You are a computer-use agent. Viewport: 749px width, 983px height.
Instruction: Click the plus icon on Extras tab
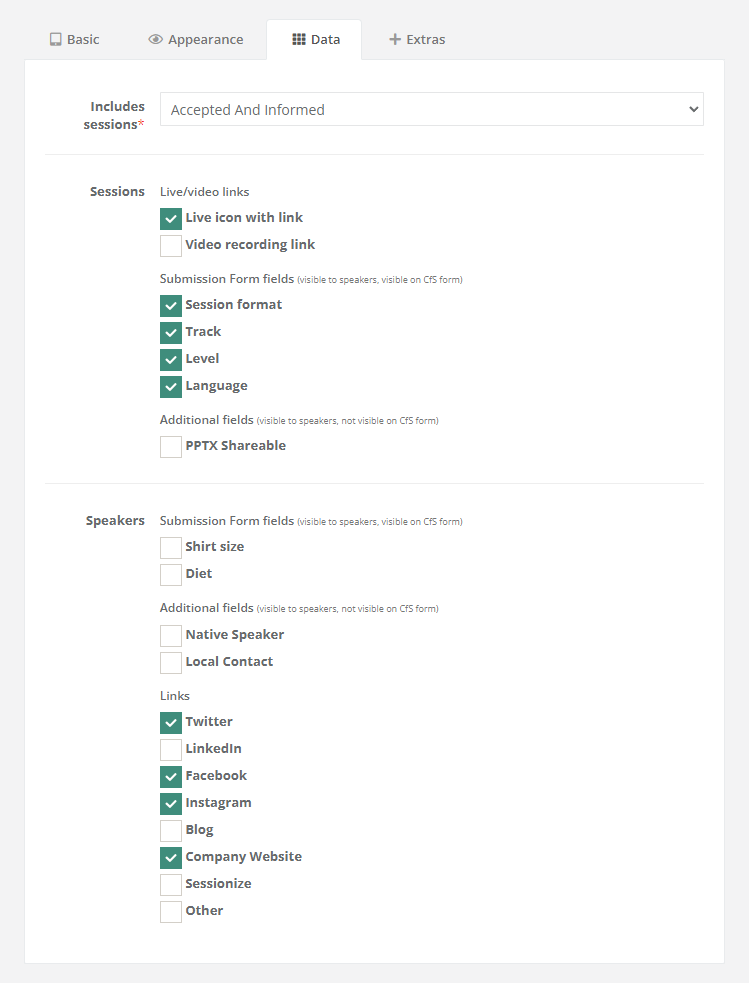[395, 40]
